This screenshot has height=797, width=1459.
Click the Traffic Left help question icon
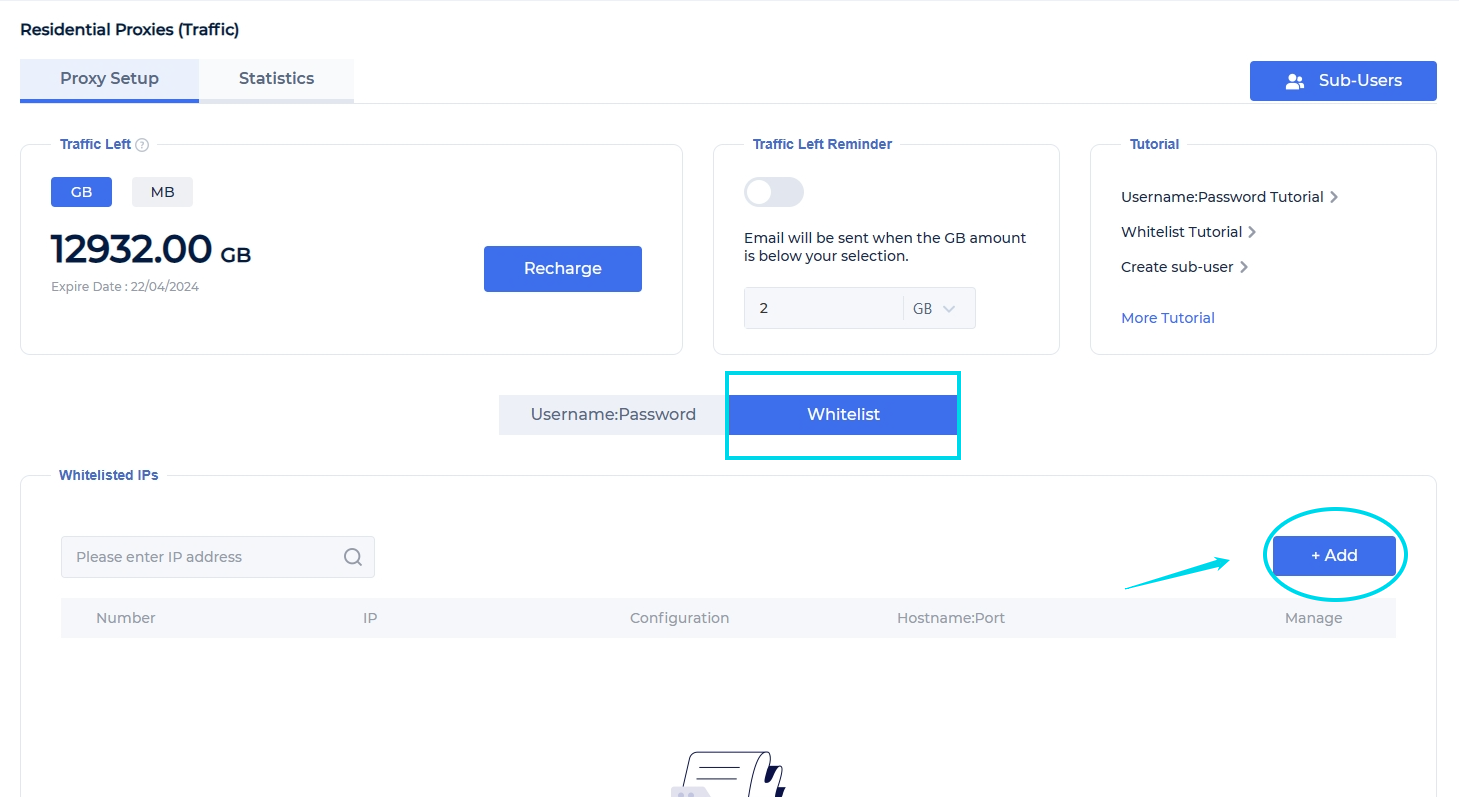point(142,145)
